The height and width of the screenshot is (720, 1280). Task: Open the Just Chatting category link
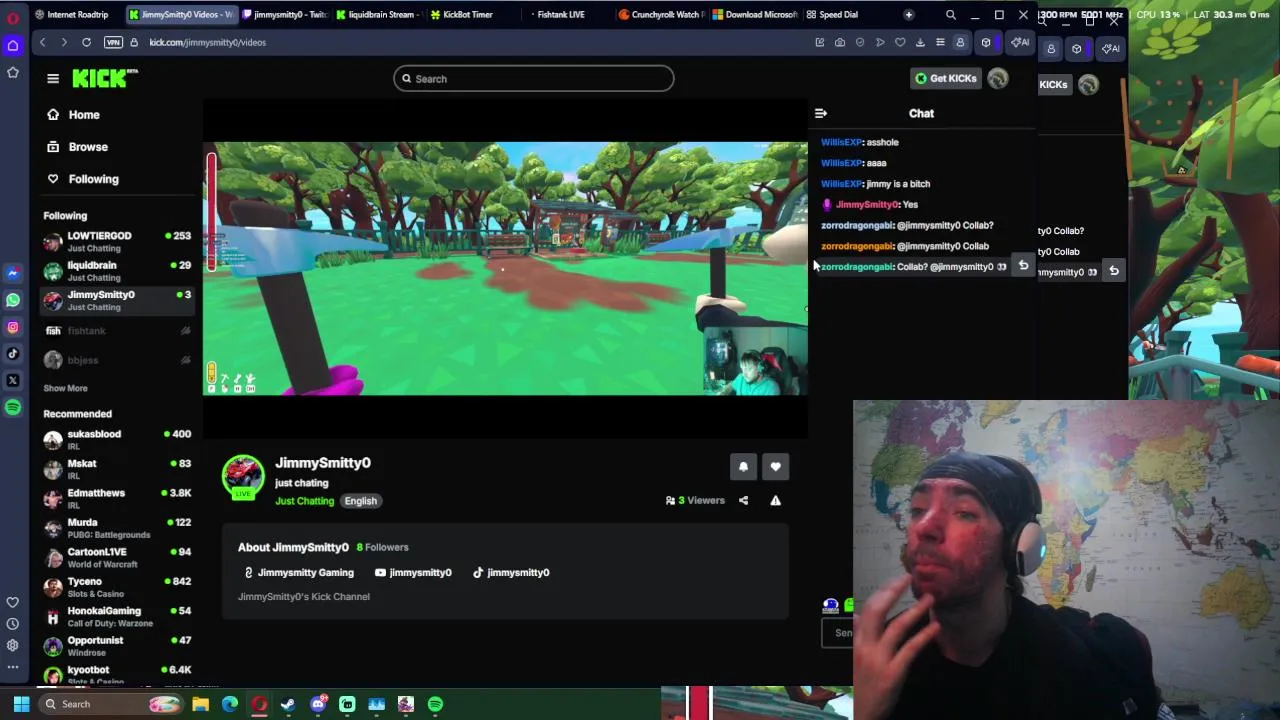304,501
